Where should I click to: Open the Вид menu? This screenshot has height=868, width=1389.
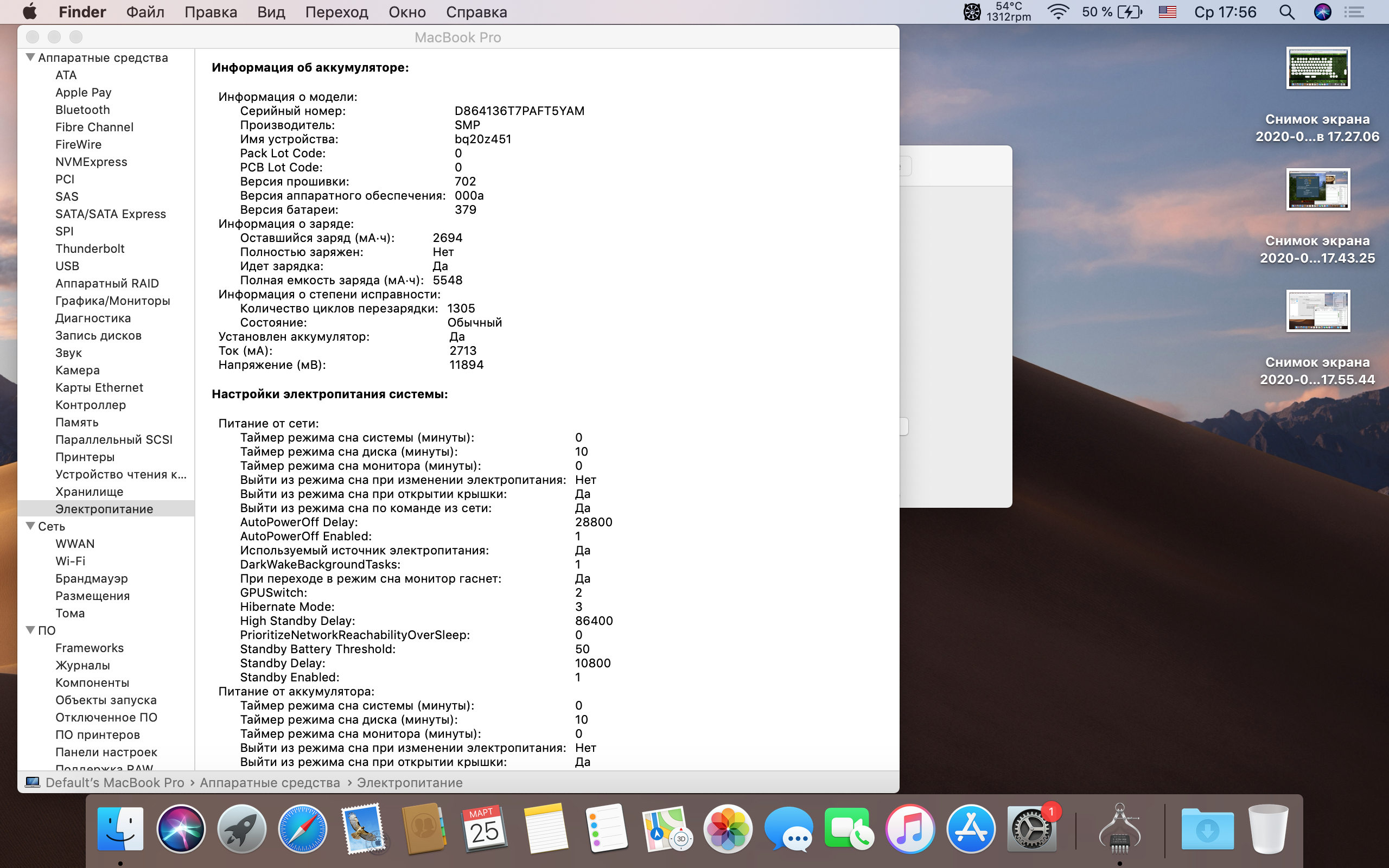(271, 12)
